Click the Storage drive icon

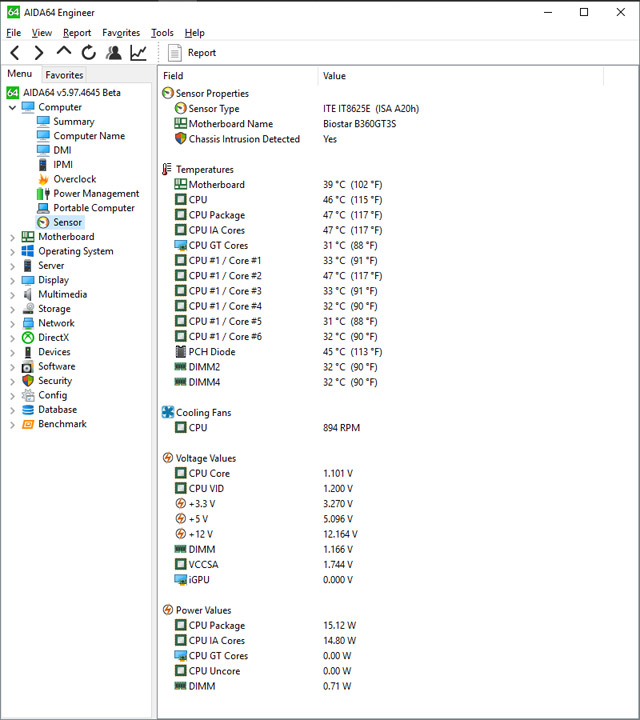pyautogui.click(x=28, y=309)
